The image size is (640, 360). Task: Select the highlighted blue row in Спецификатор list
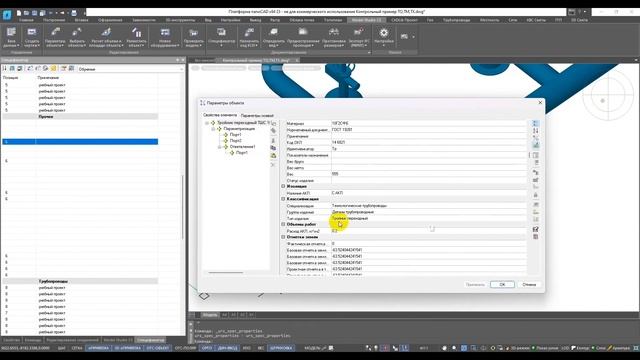pos(80,142)
